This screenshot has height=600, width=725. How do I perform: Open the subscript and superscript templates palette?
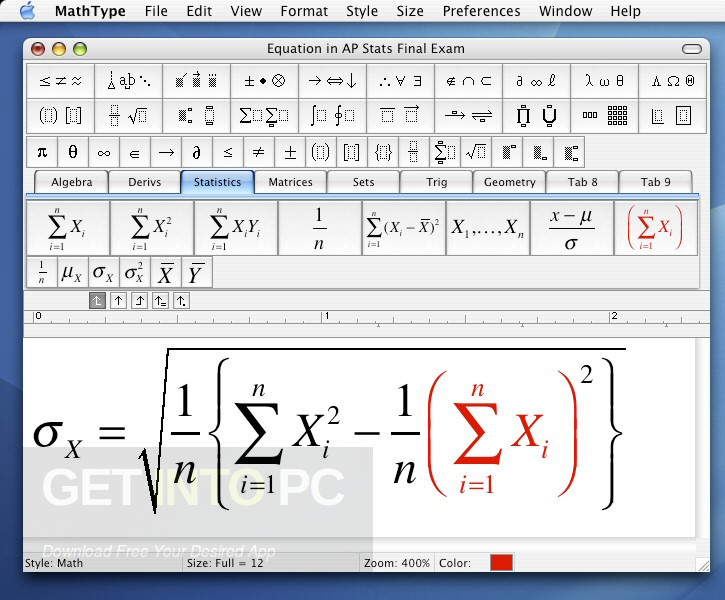point(197,116)
